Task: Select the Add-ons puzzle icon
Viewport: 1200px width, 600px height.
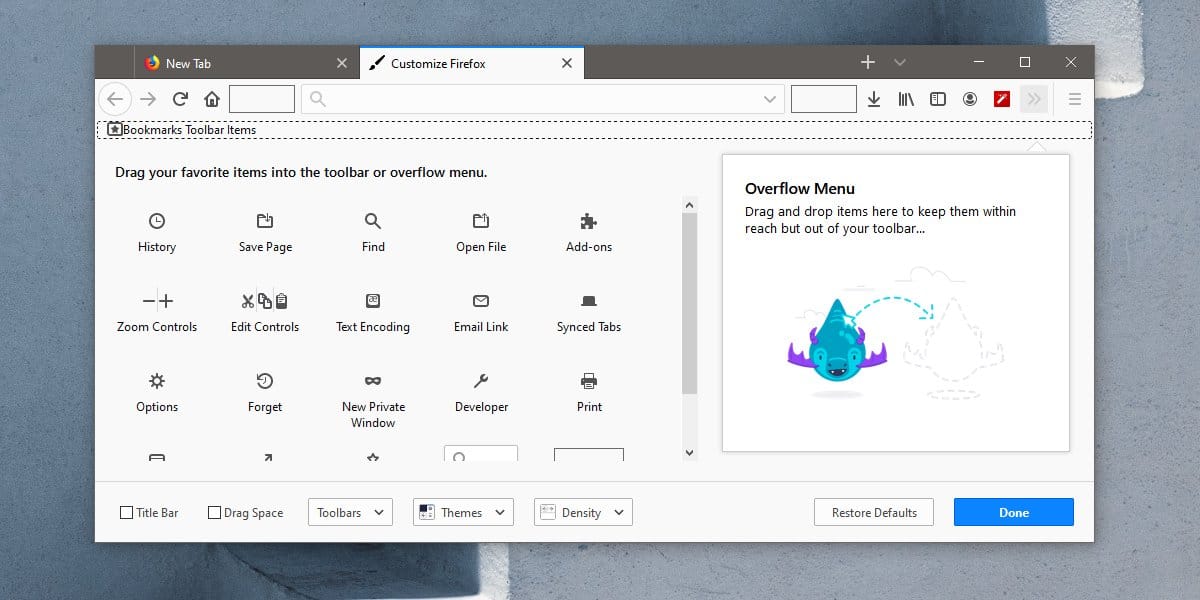Action: (589, 221)
